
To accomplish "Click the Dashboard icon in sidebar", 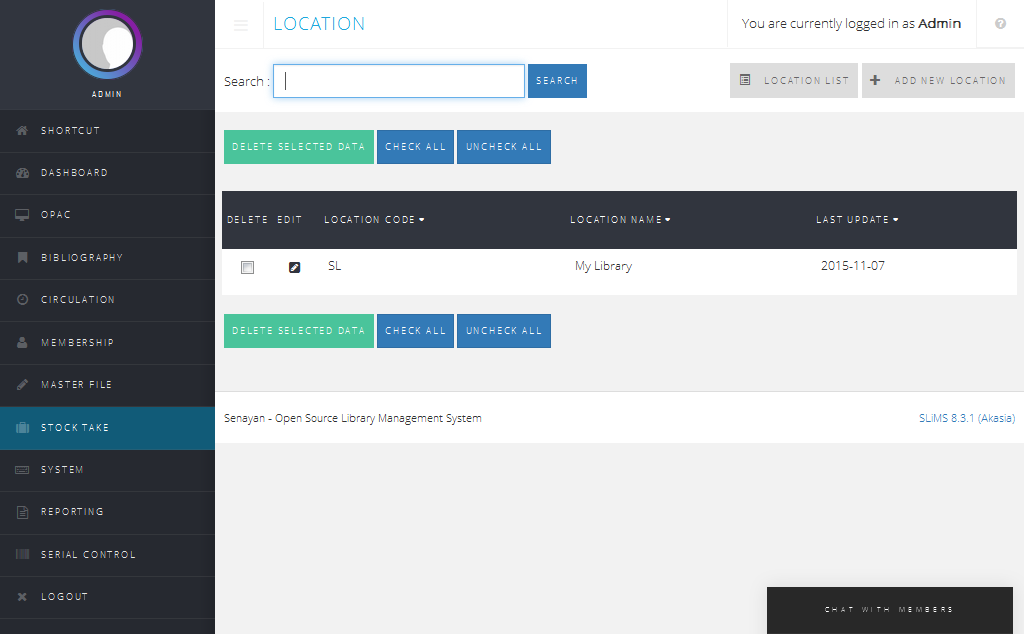I will click(22, 173).
